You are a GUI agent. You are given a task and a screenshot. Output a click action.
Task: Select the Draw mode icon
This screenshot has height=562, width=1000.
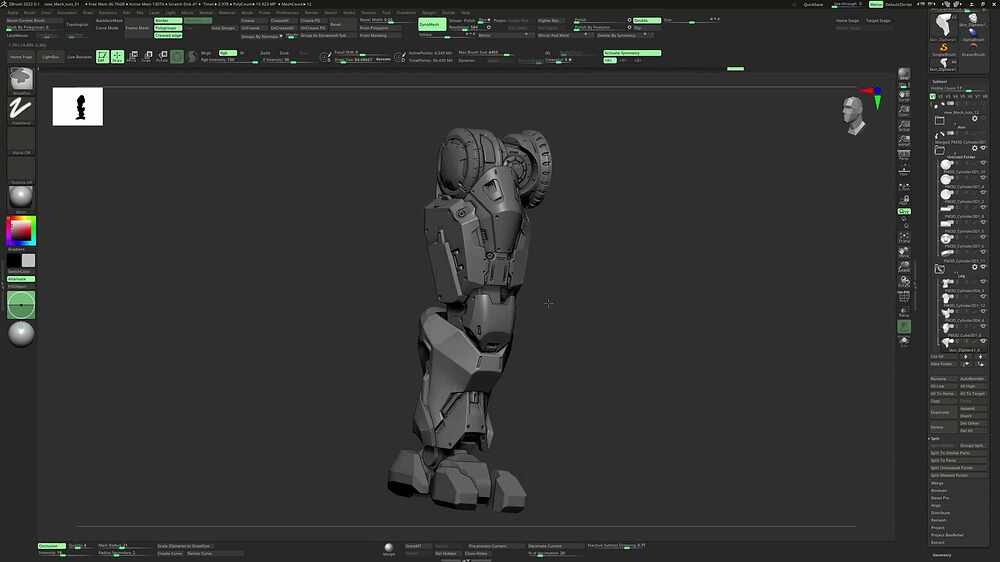[x=117, y=57]
